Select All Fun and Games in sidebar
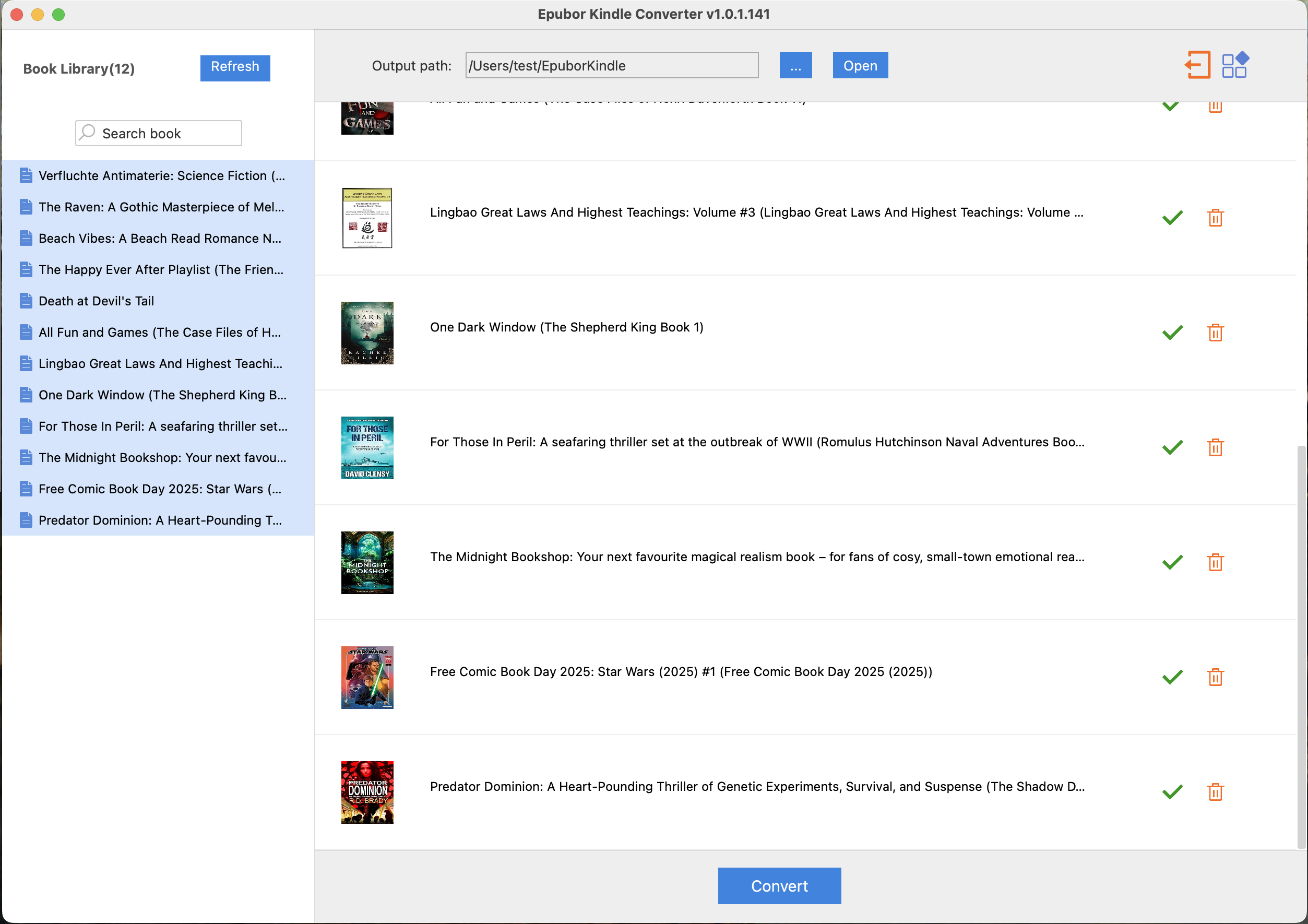1308x924 pixels. pos(158,332)
